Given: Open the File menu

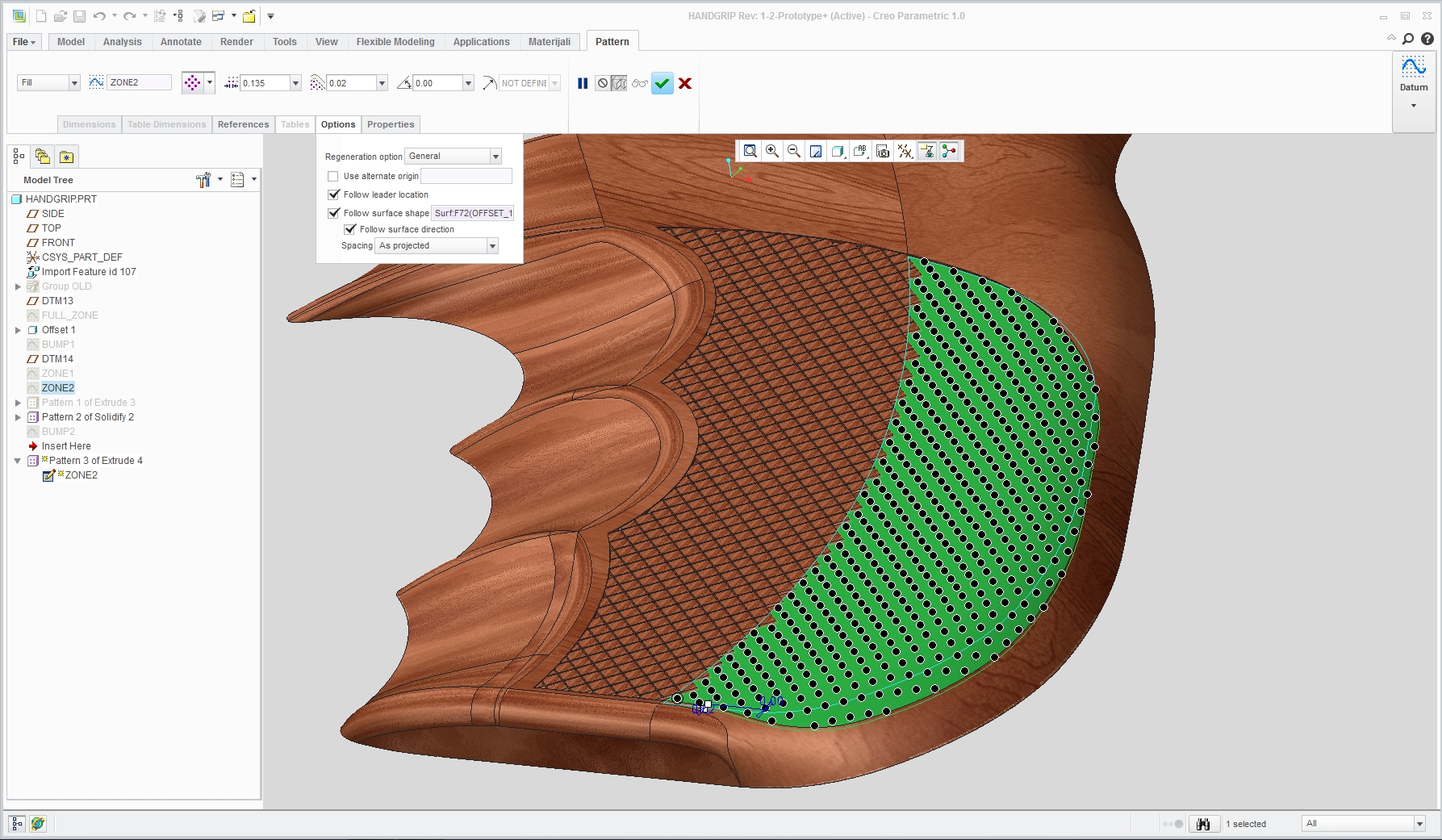Looking at the screenshot, I should [23, 42].
